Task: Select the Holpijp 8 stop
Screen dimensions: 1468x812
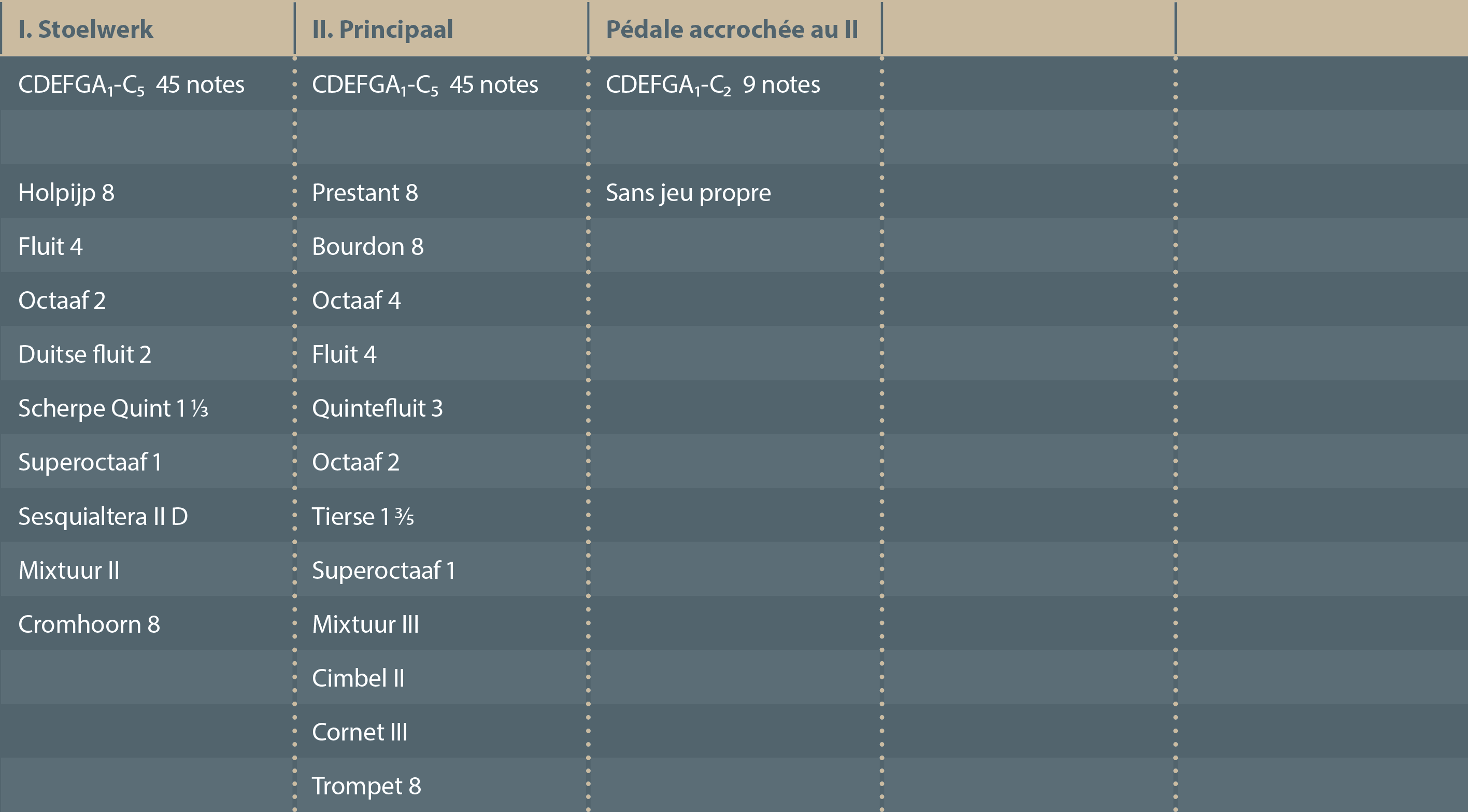Action: [x=66, y=193]
